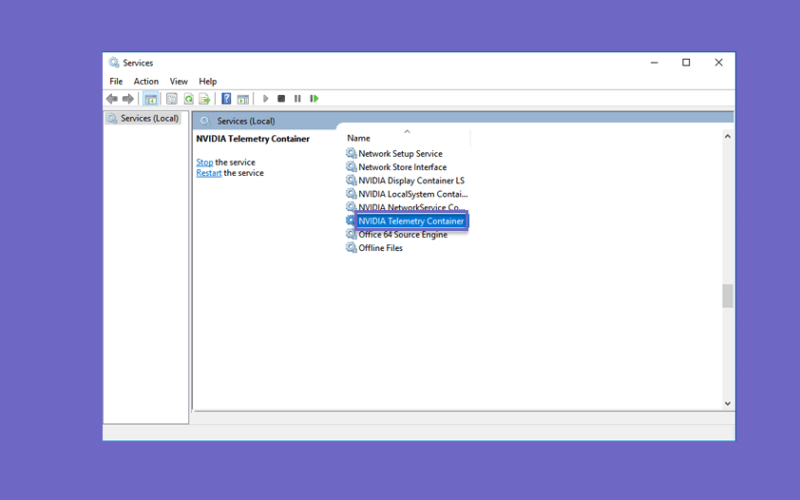Click the scrollbar down arrow
Image resolution: width=800 pixels, height=500 pixels.
click(728, 403)
